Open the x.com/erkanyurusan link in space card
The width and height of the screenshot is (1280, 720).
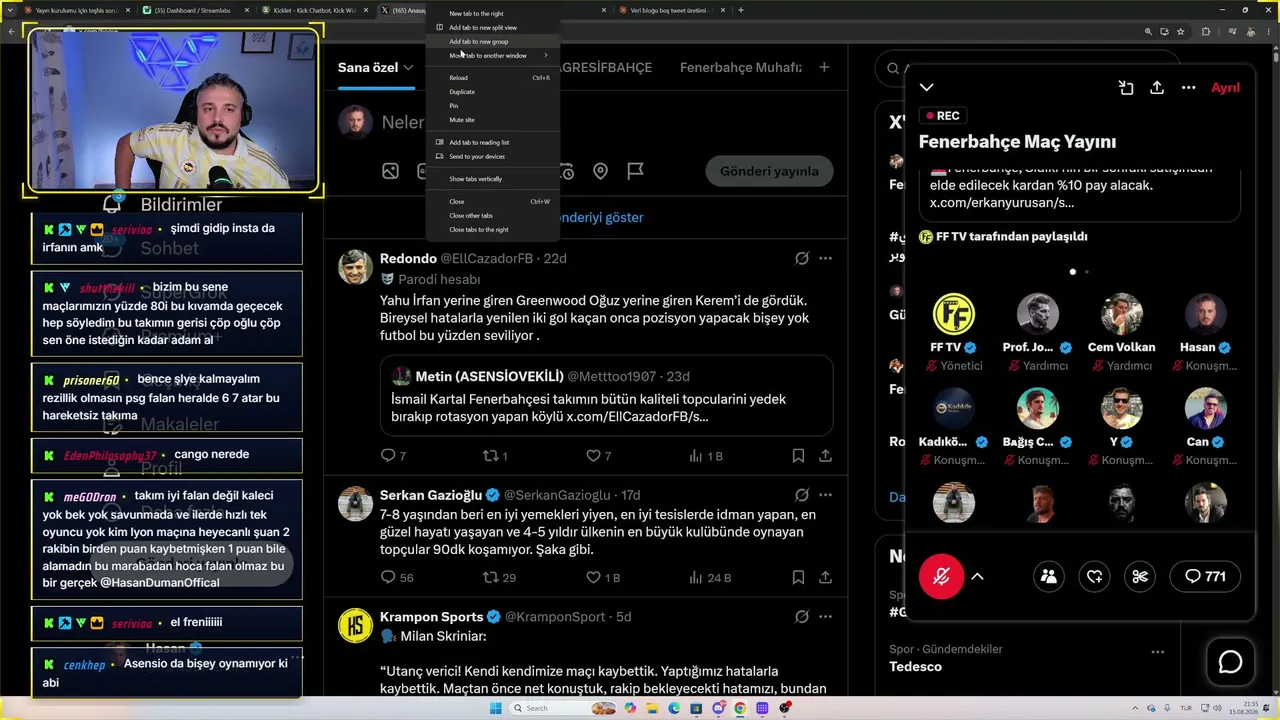1002,203
